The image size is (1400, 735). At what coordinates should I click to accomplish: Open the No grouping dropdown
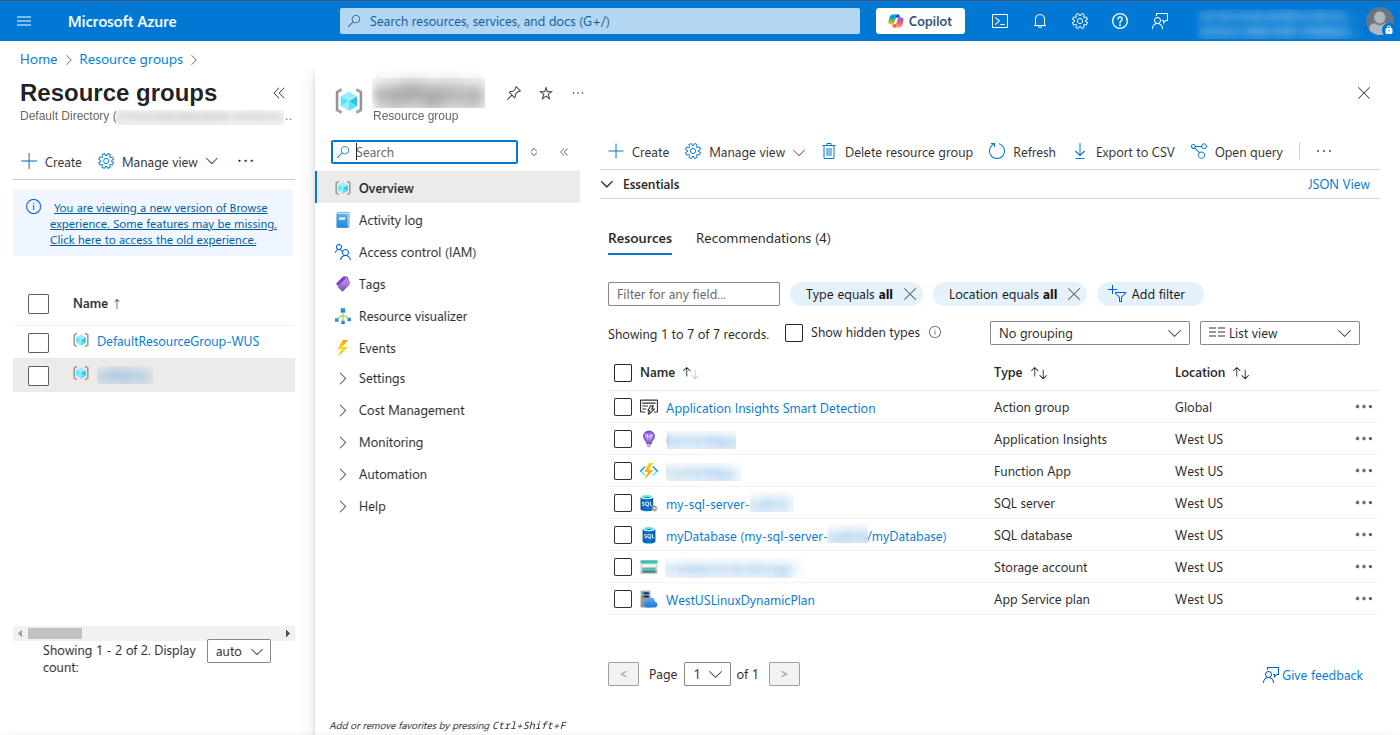click(1089, 332)
